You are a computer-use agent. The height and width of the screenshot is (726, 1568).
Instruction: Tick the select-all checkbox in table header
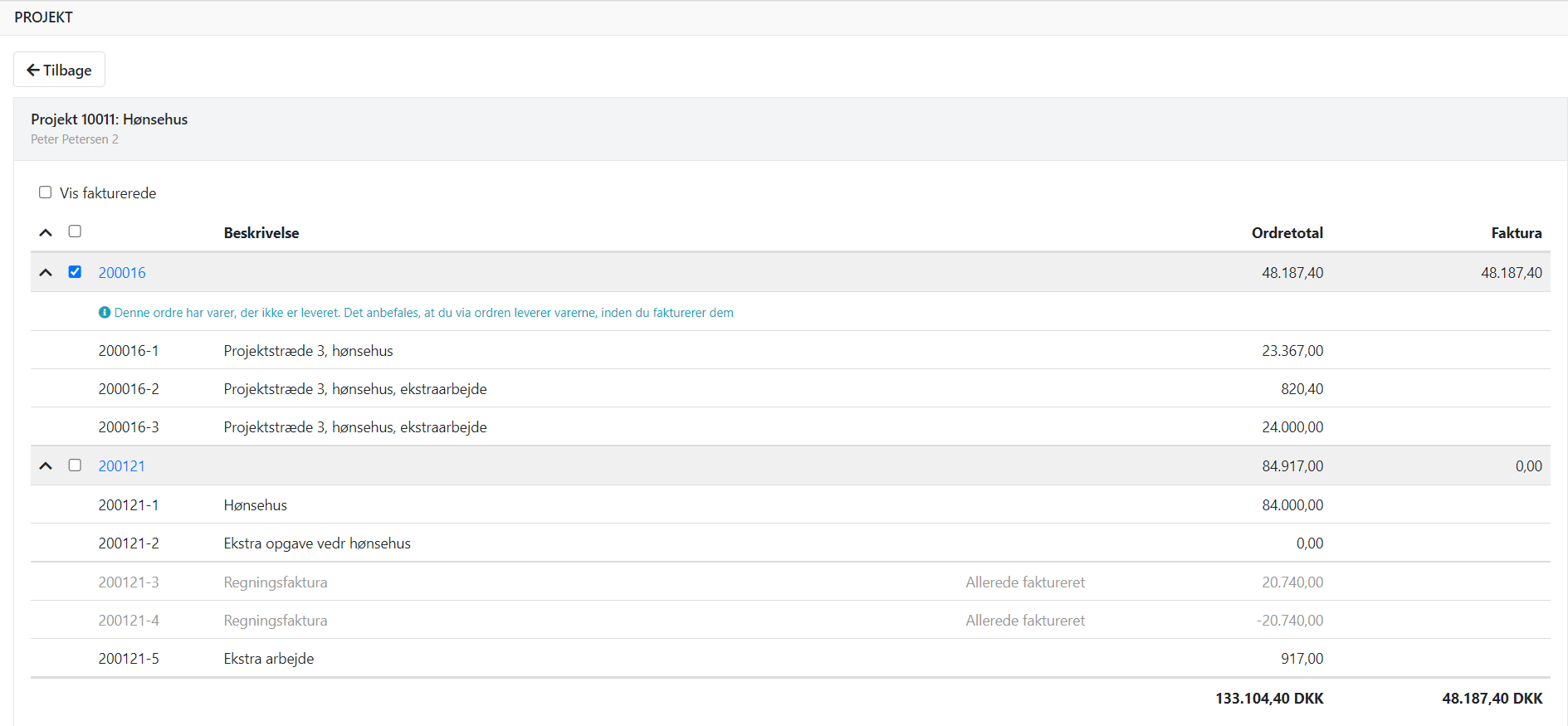click(75, 231)
